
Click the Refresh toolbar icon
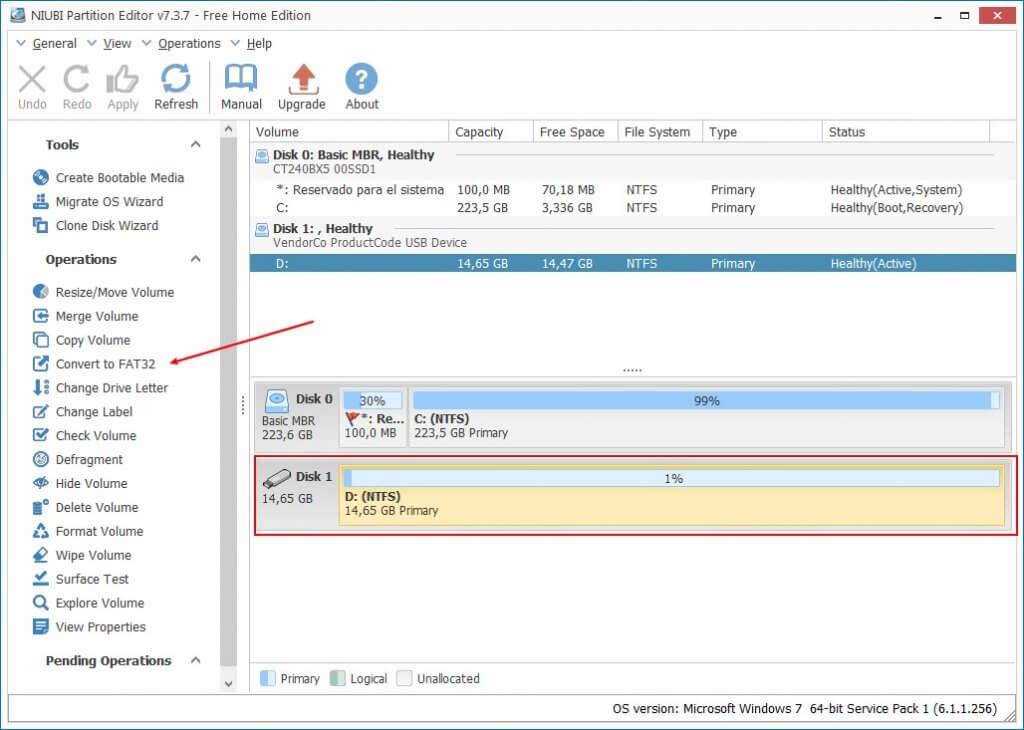176,79
